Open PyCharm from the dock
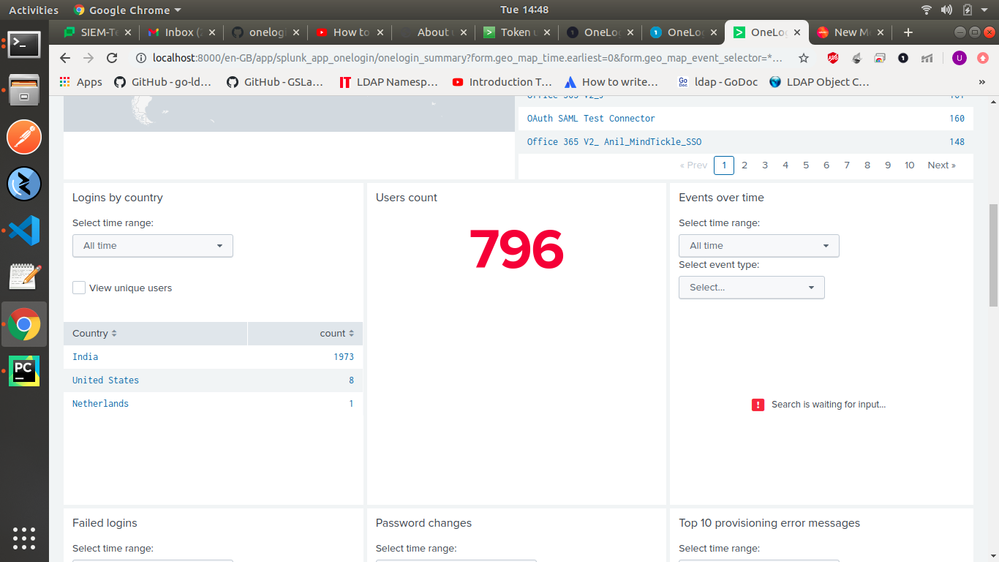The image size is (999, 562). click(24, 371)
